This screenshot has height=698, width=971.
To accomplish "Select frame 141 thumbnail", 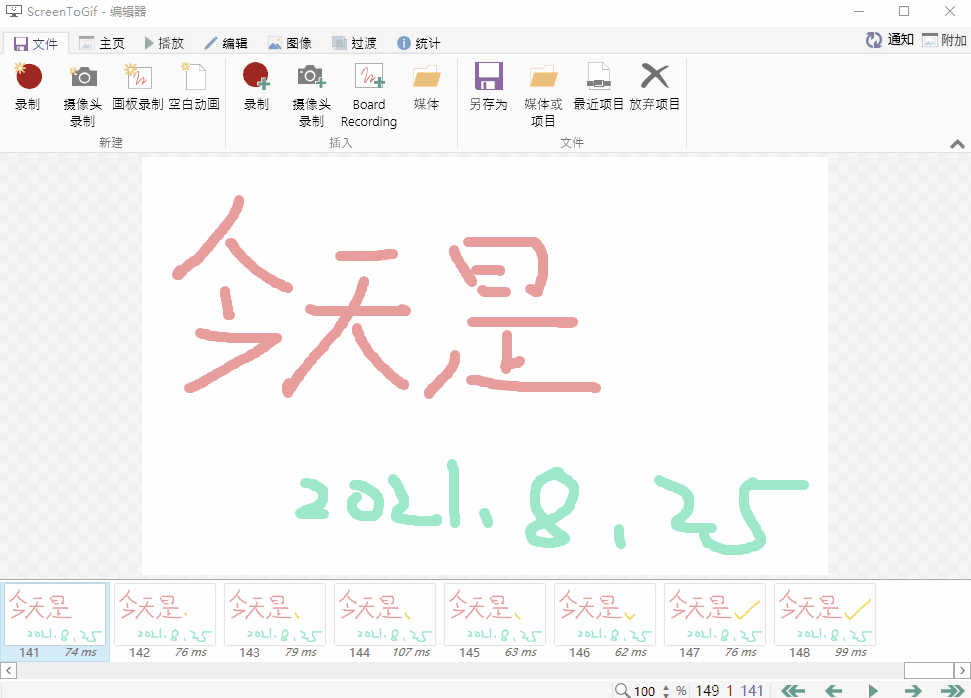I will 55,622.
